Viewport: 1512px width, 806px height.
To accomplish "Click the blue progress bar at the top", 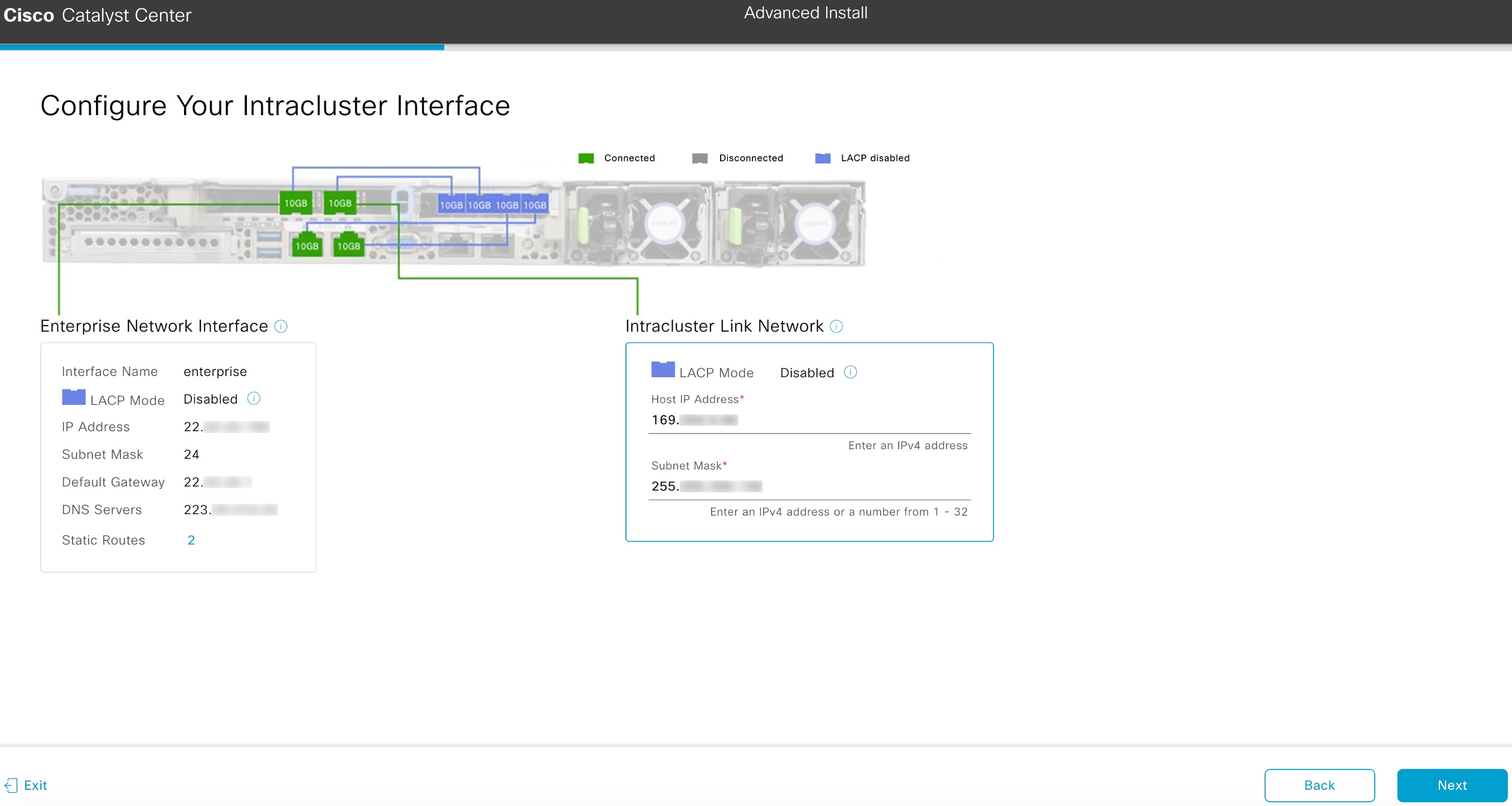I will point(222,47).
